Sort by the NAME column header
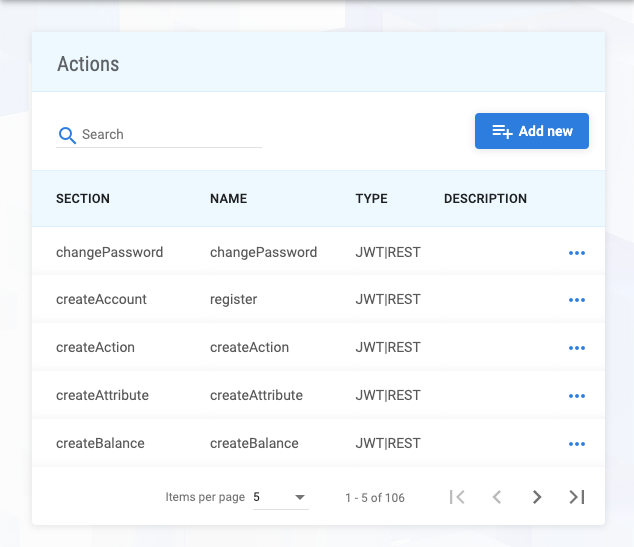The width and height of the screenshot is (634, 547). click(228, 199)
